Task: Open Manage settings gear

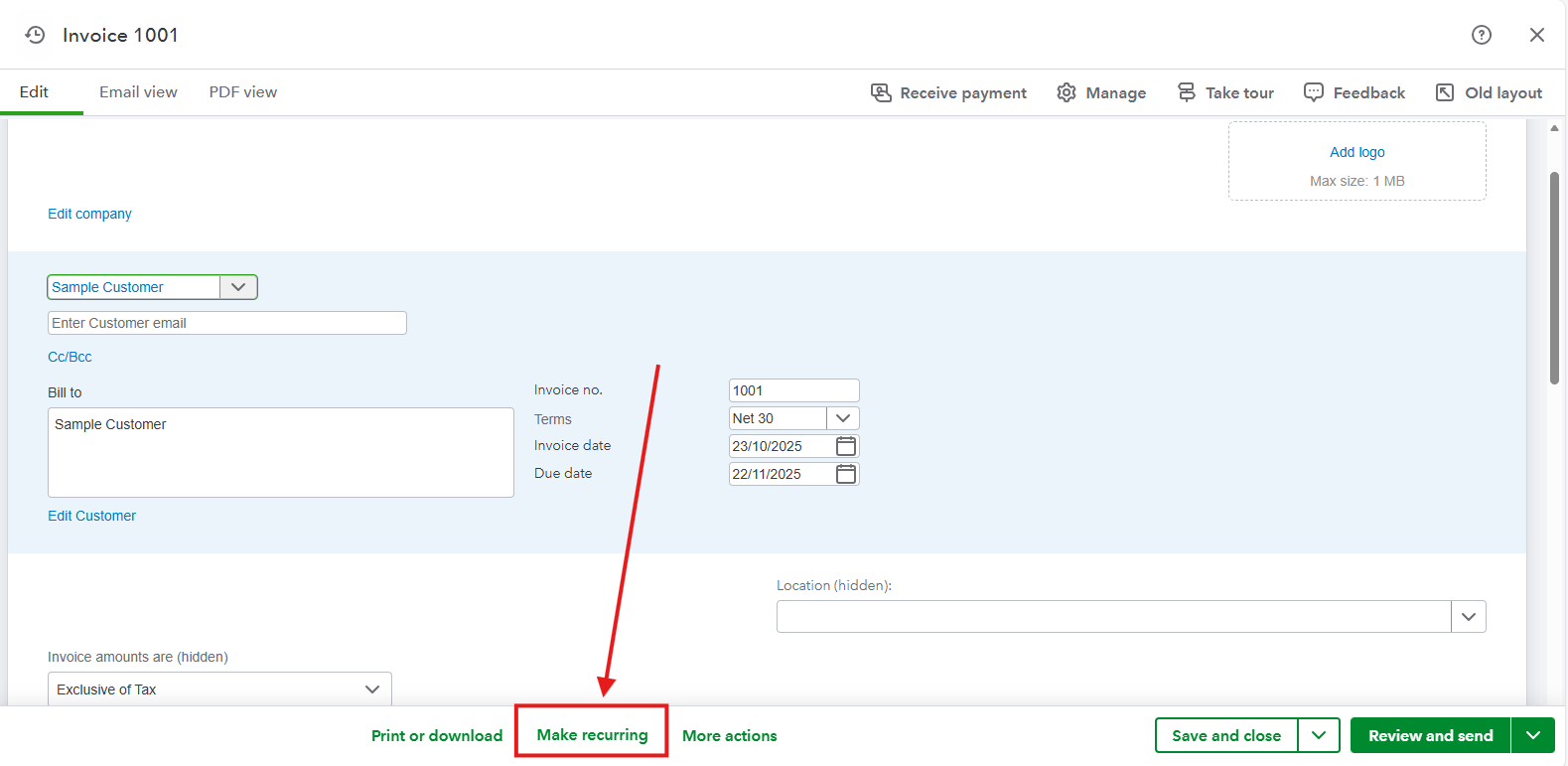Action: [x=1067, y=92]
